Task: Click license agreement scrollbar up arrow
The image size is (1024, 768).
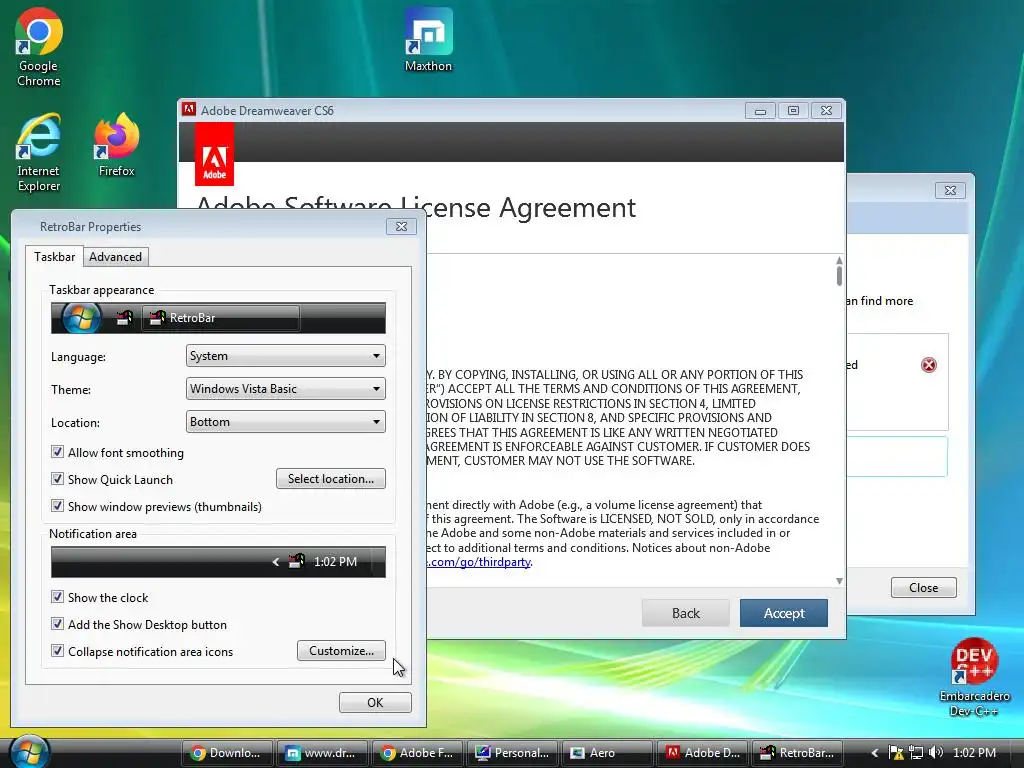Action: click(x=839, y=261)
